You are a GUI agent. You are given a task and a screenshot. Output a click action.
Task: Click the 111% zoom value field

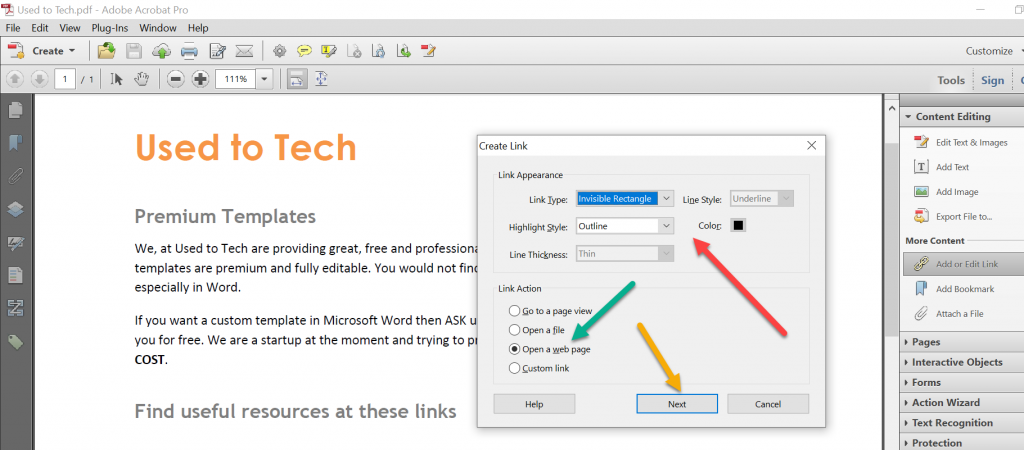pyautogui.click(x=235, y=79)
